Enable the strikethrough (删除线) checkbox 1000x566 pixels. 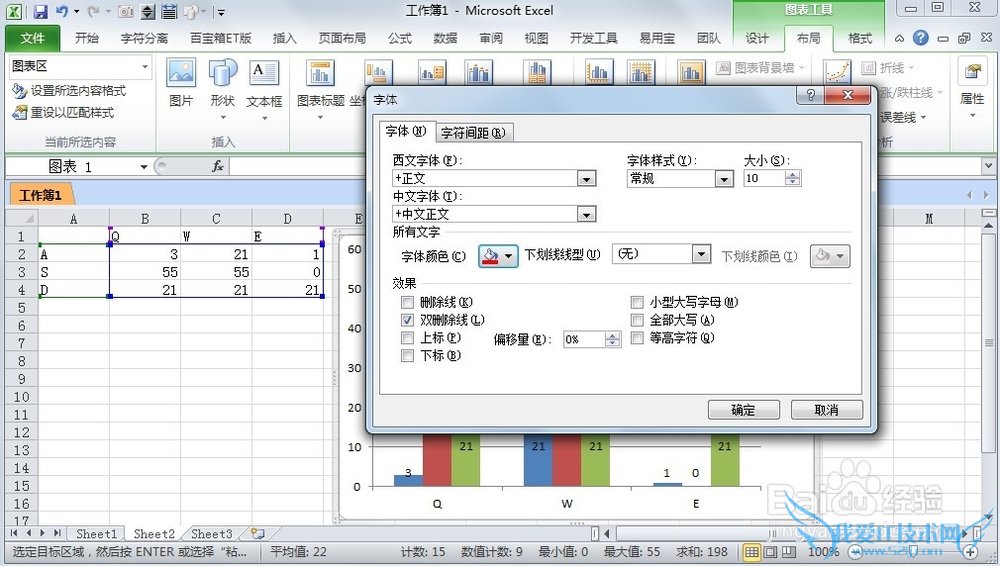coord(408,302)
